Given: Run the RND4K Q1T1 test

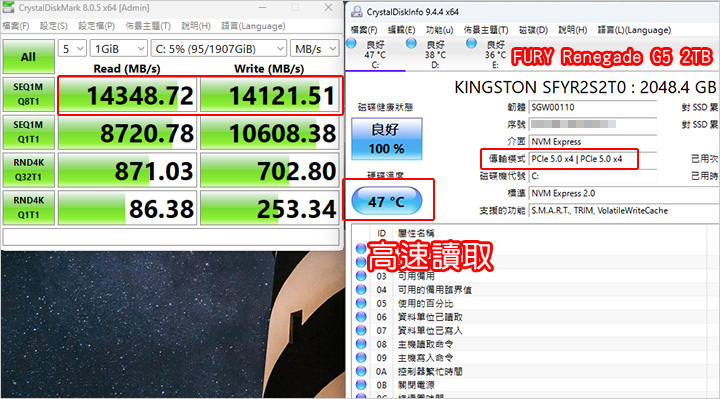Looking at the screenshot, I should pyautogui.click(x=28, y=208).
